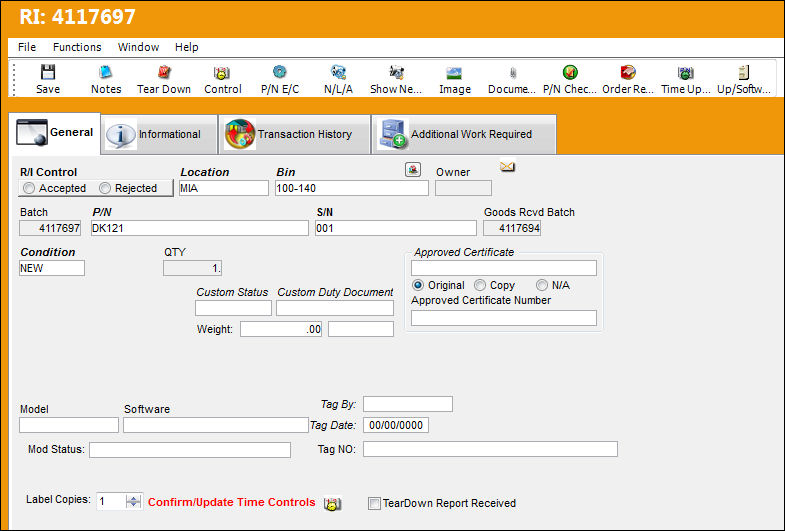This screenshot has width=785, height=531.
Task: Choose the Original certificate option
Action: point(418,285)
